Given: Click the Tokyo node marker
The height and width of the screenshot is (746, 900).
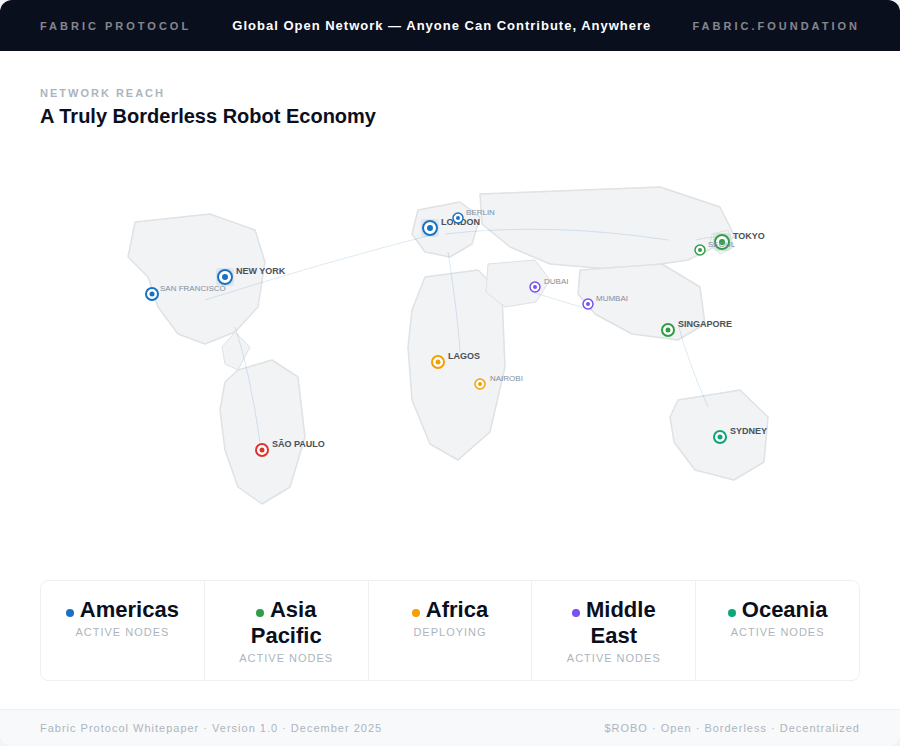Looking at the screenshot, I should point(722,242).
